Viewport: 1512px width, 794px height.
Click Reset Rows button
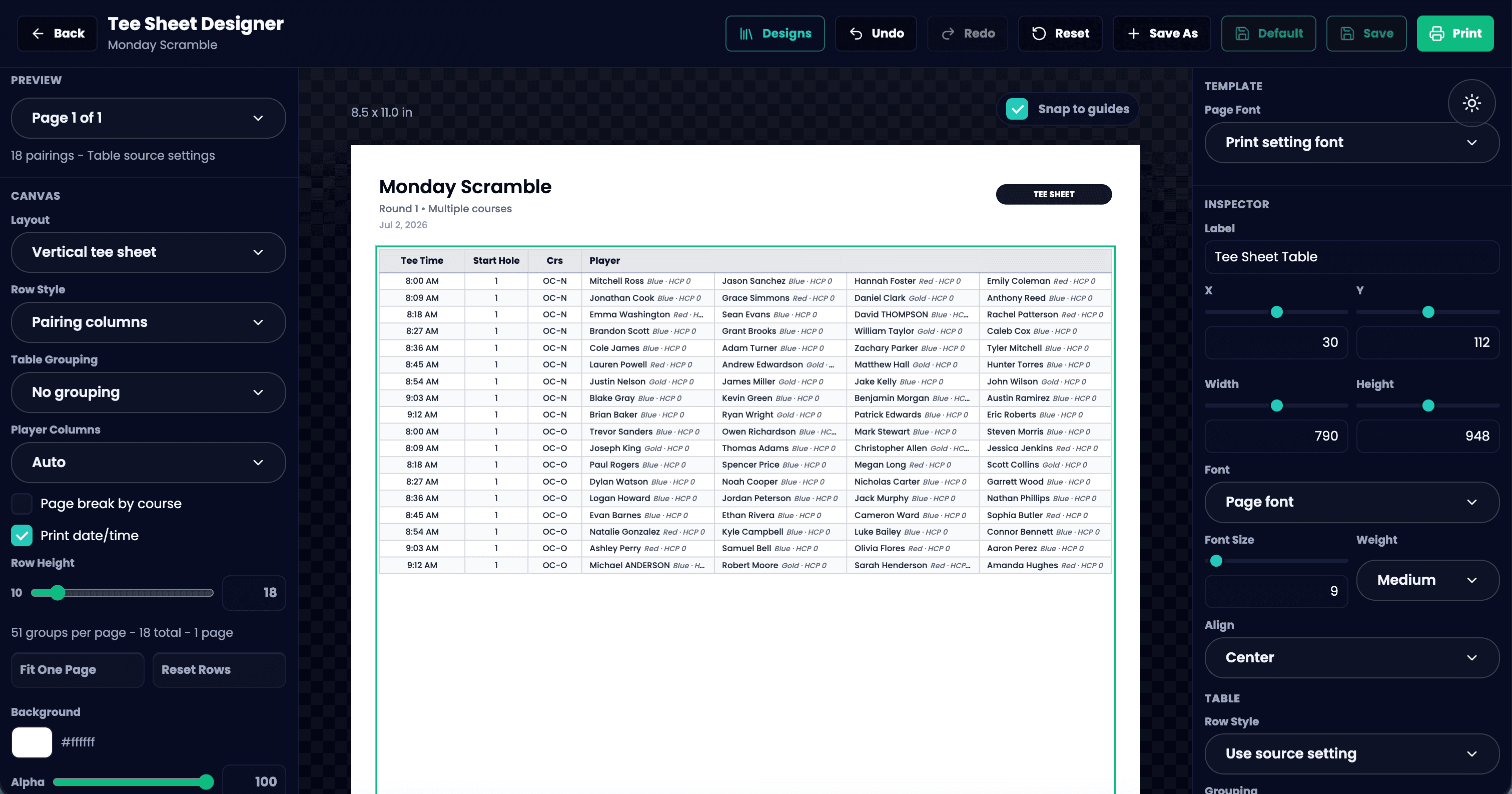[219, 670]
